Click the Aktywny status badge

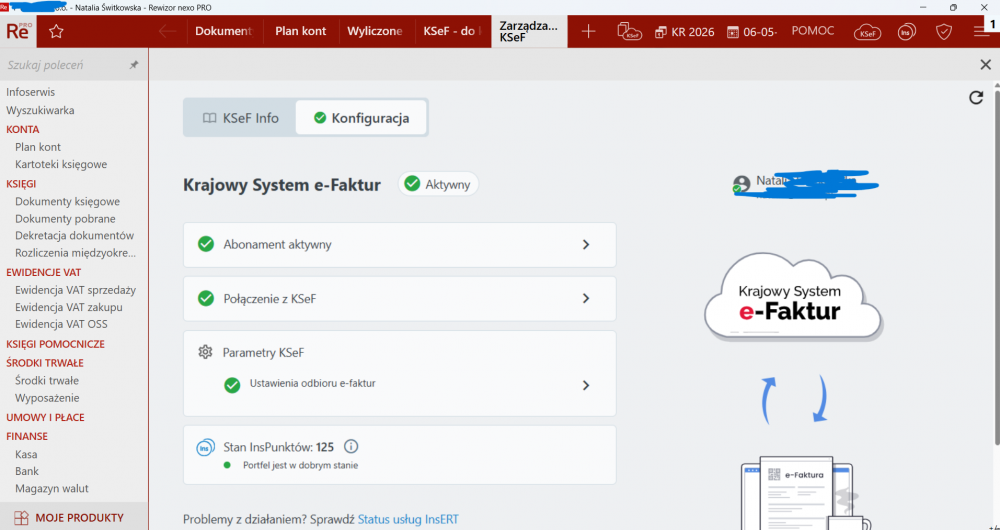click(438, 184)
